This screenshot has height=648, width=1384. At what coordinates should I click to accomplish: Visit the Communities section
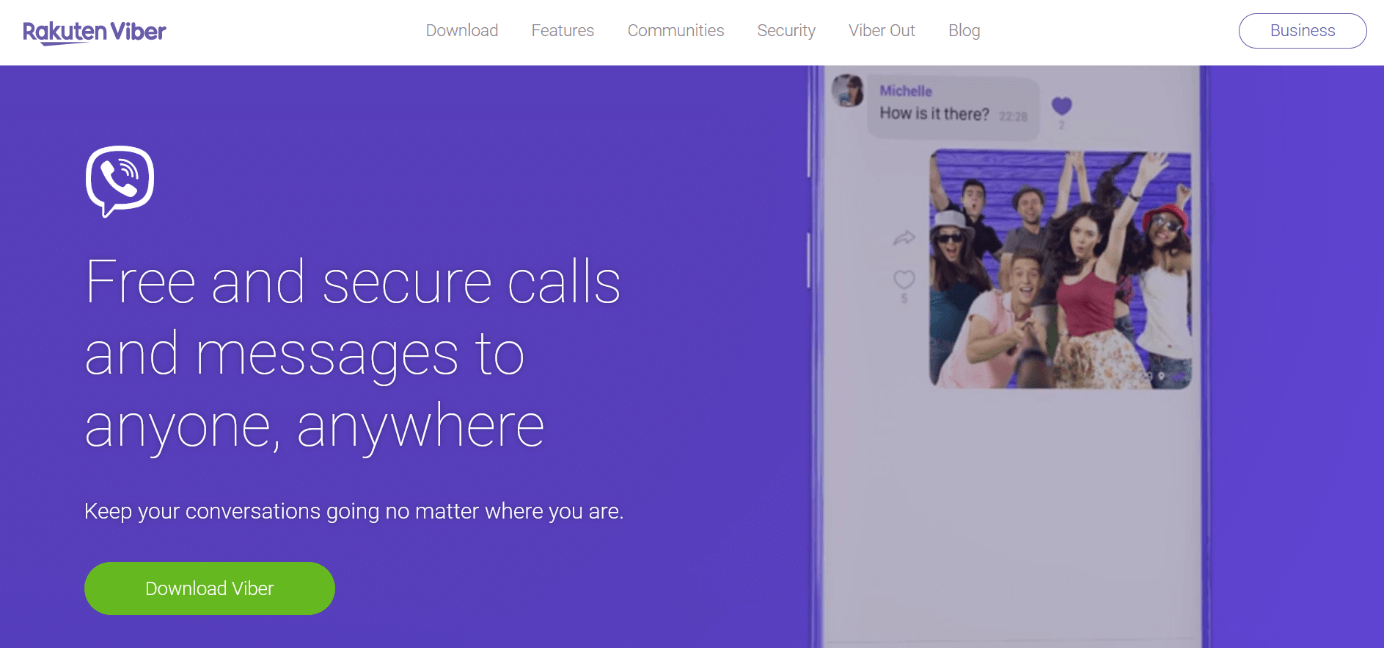click(x=676, y=30)
